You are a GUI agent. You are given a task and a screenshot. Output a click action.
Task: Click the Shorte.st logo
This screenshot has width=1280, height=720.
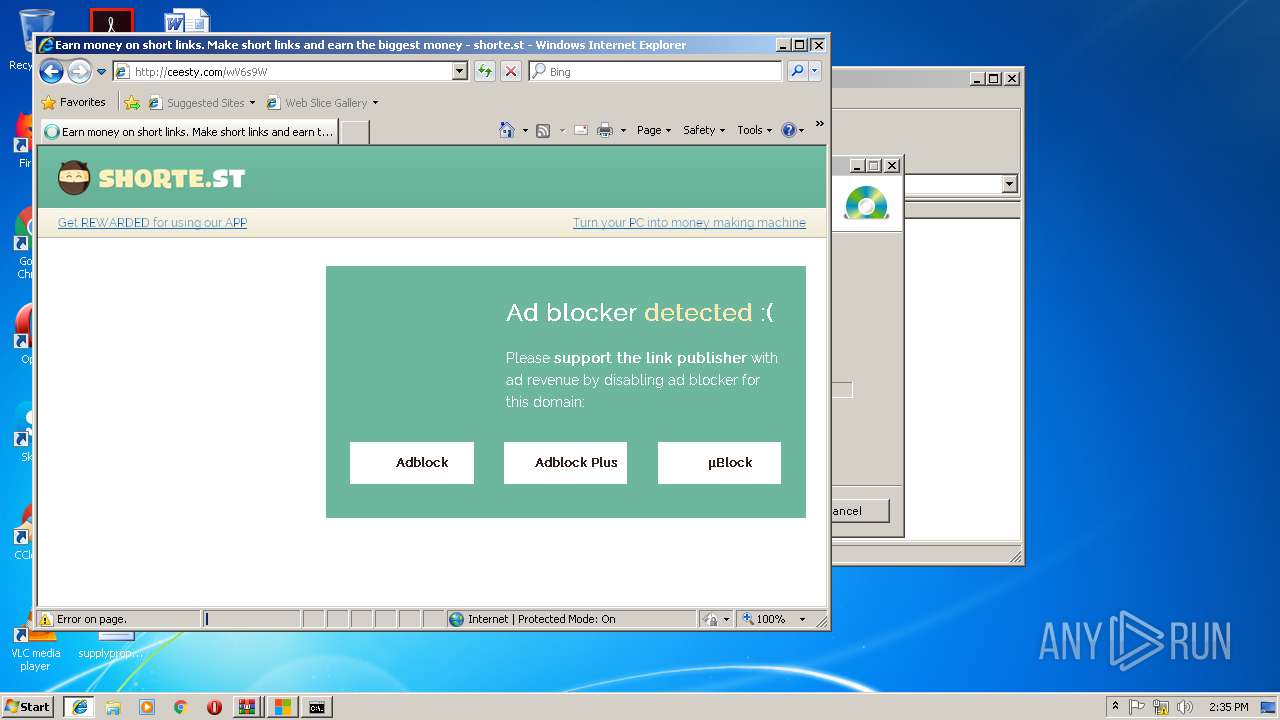[x=151, y=178]
